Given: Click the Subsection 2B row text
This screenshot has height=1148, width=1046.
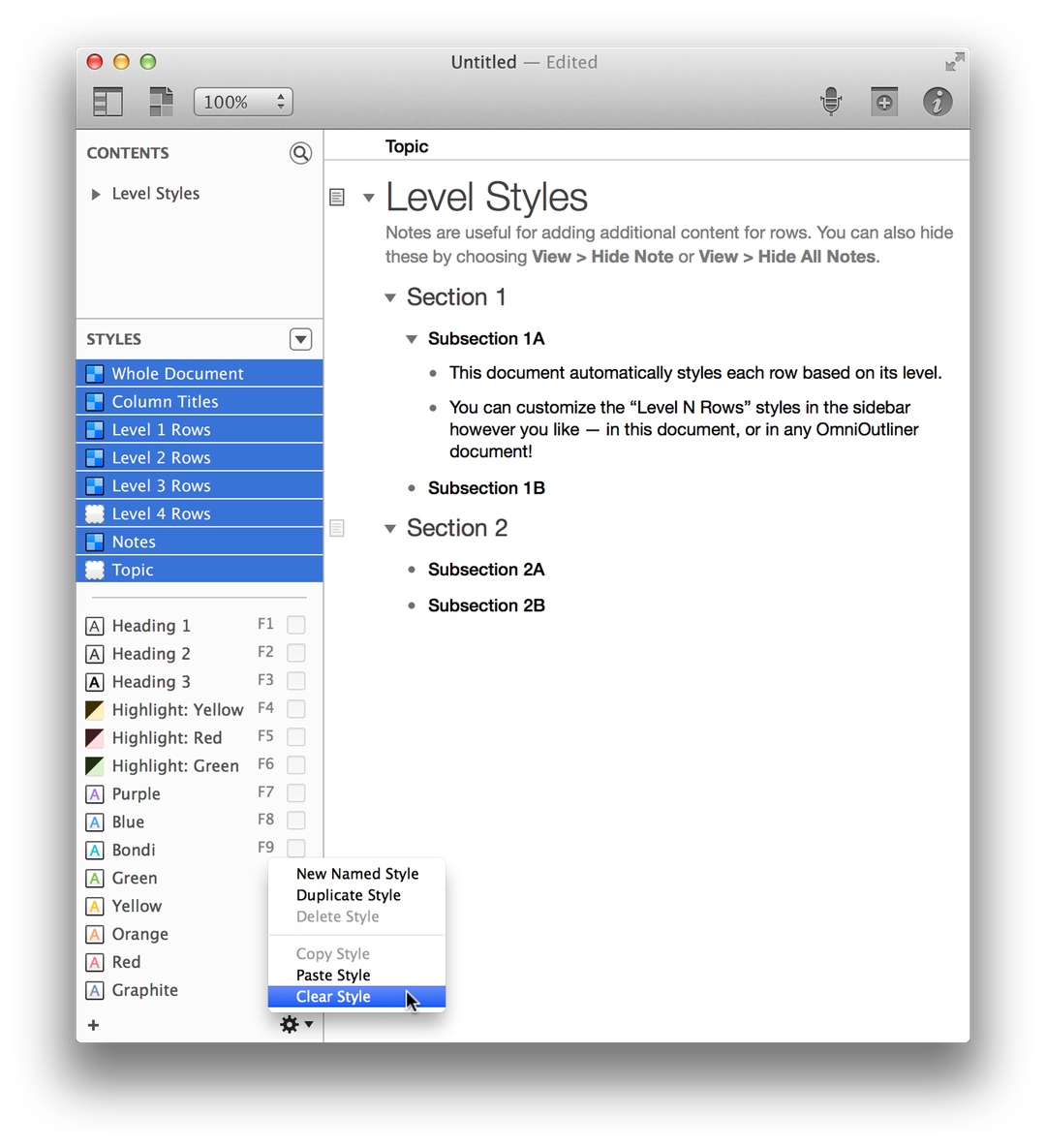Looking at the screenshot, I should point(487,605).
